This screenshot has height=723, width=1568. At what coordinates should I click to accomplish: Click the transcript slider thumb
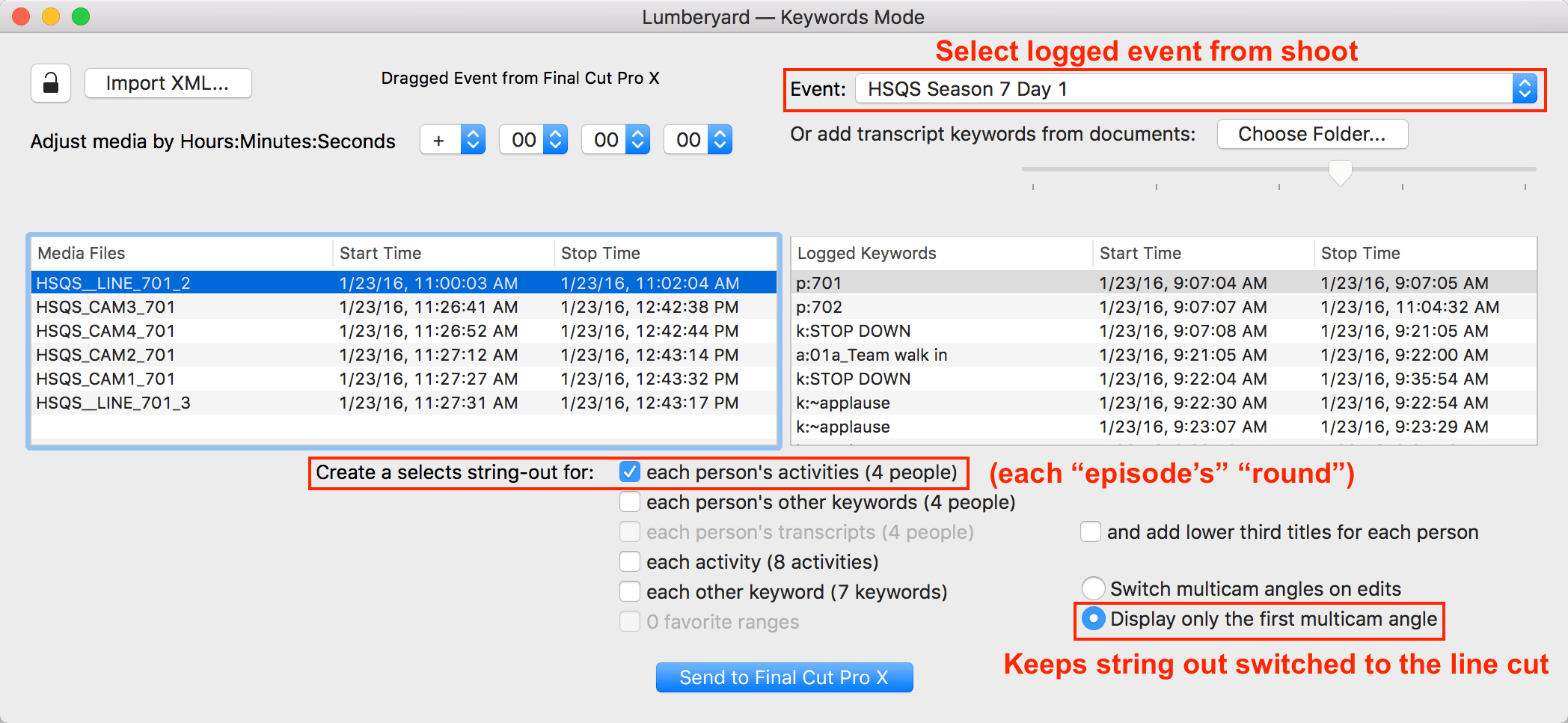[1341, 173]
